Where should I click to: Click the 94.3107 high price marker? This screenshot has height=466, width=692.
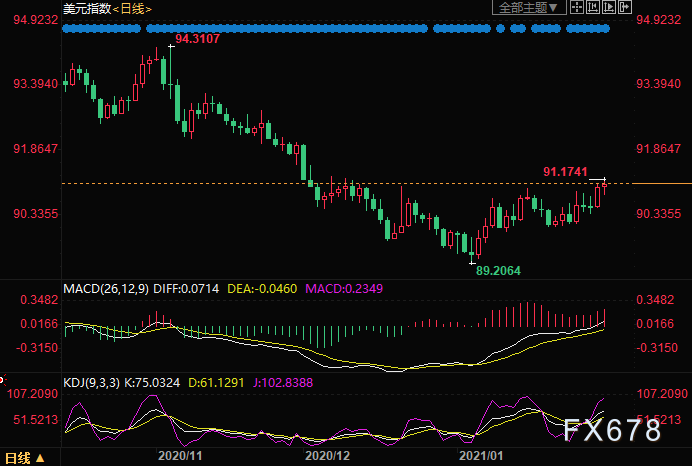[197, 39]
